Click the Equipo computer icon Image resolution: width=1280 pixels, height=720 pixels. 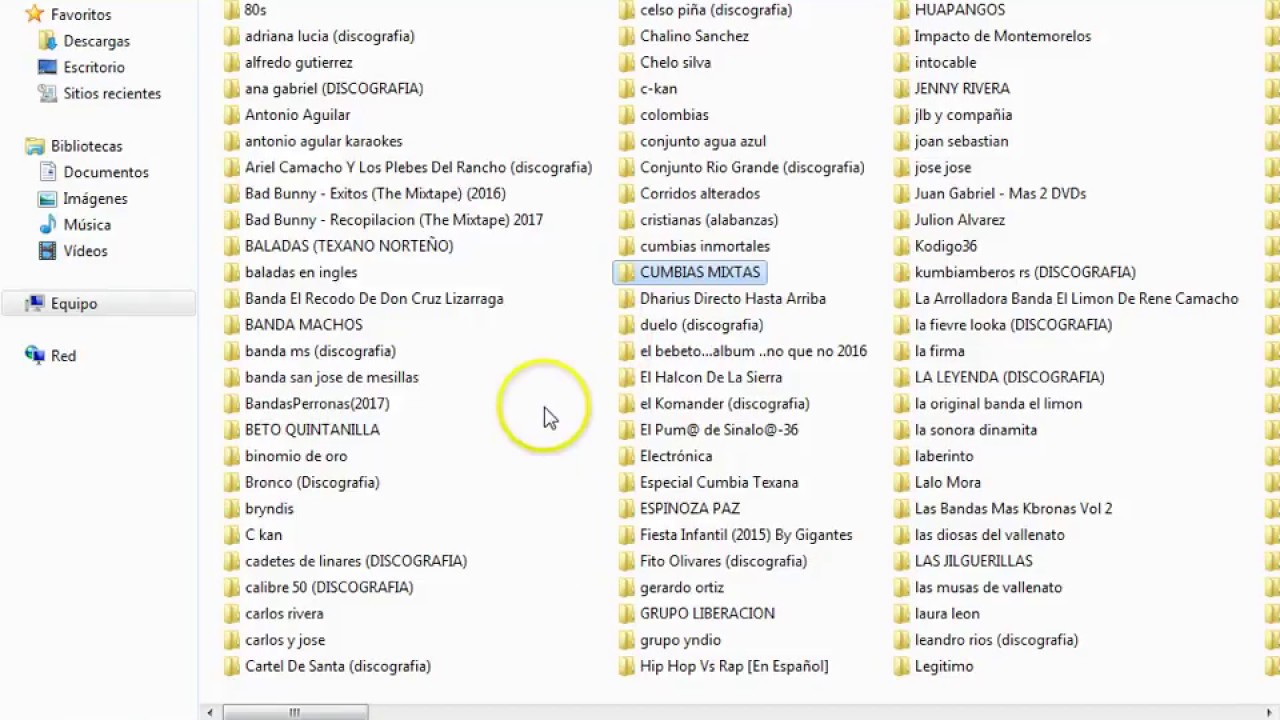[x=34, y=303]
